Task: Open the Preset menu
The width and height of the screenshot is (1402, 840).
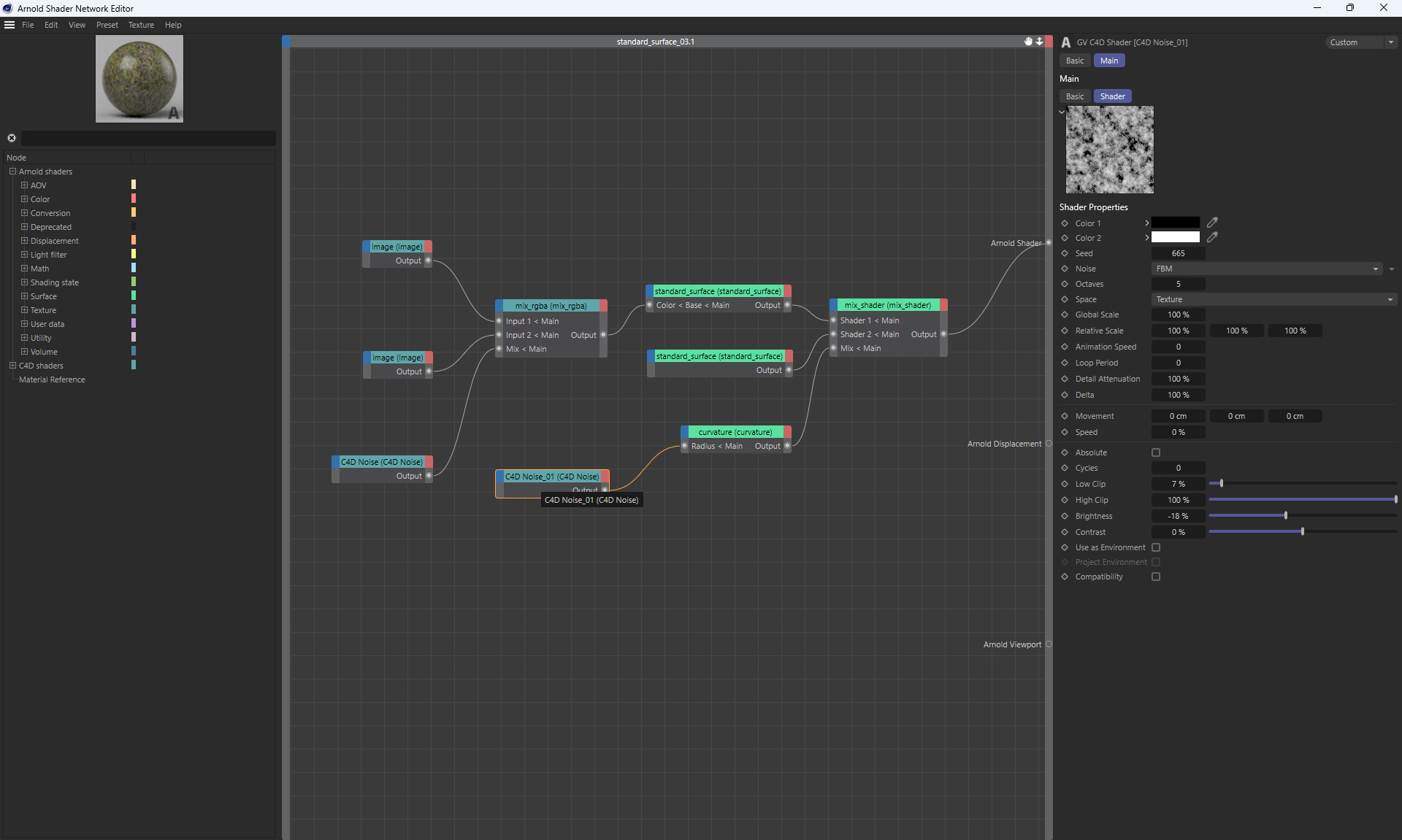Action: point(107,25)
